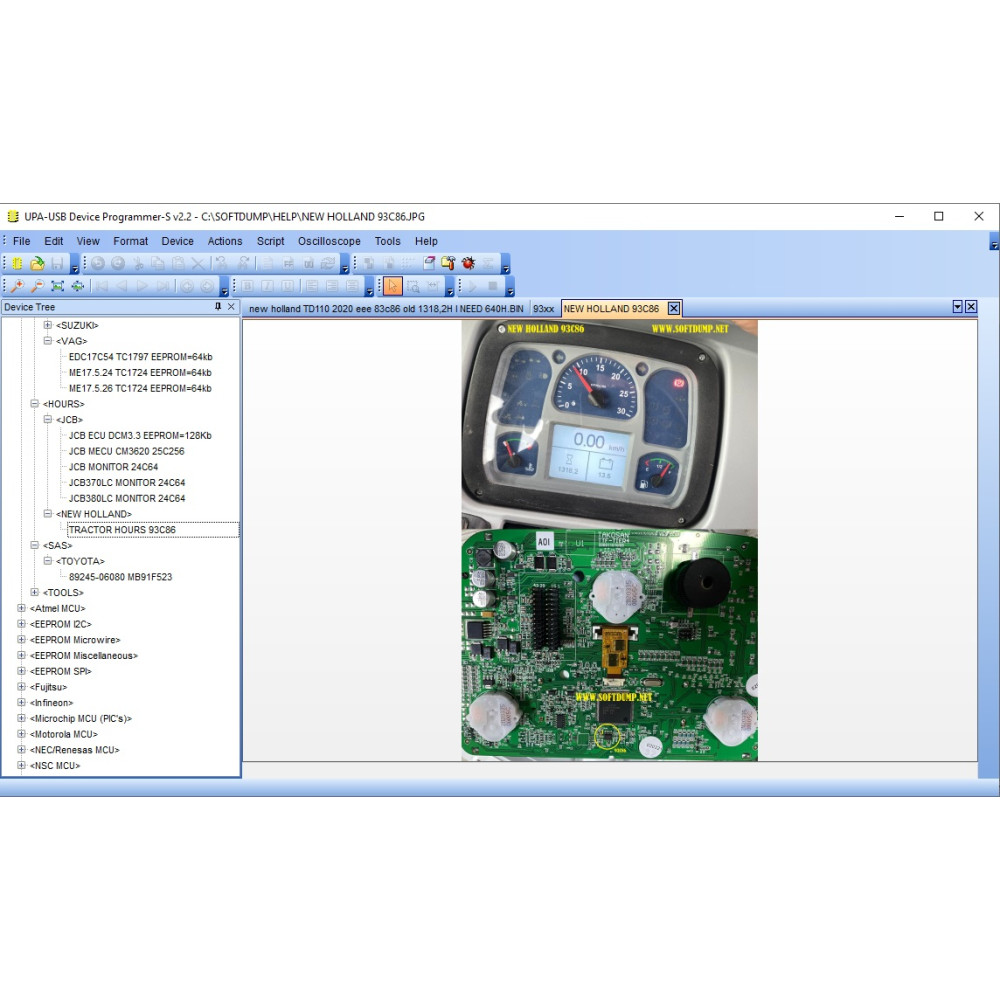Viewport: 1000px width, 1000px height.
Task: Toggle Device Tree auto-hide pin
Action: (218, 307)
